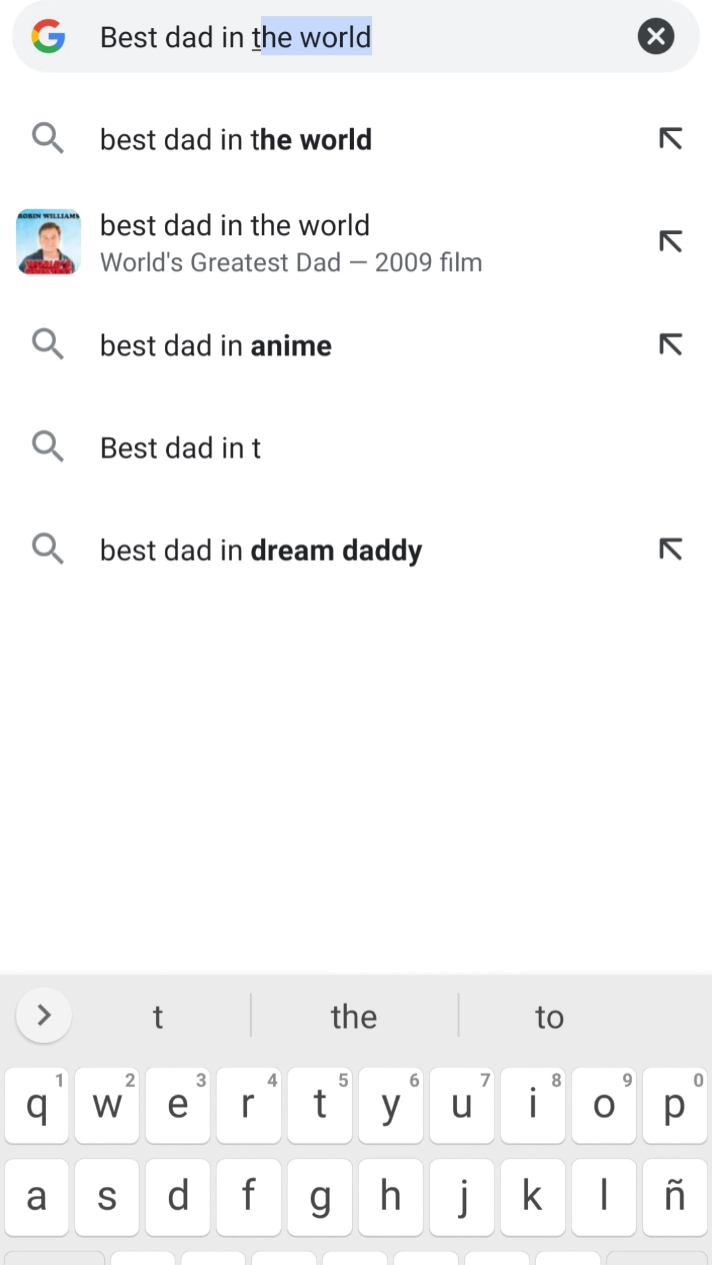Tap magnifier icon beside "Best dad in t"
This screenshot has height=1265, width=712.
pos(48,447)
